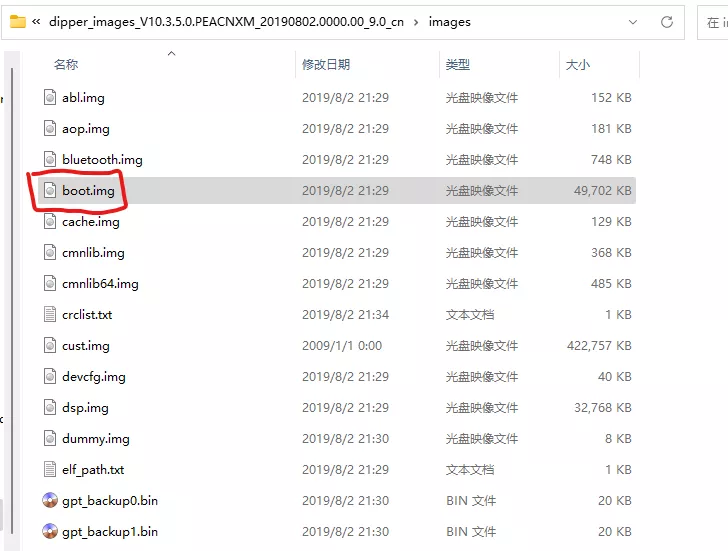Image resolution: width=728 pixels, height=551 pixels.
Task: Select the gpt_backup0.bin disc icon
Action: [x=50, y=500]
